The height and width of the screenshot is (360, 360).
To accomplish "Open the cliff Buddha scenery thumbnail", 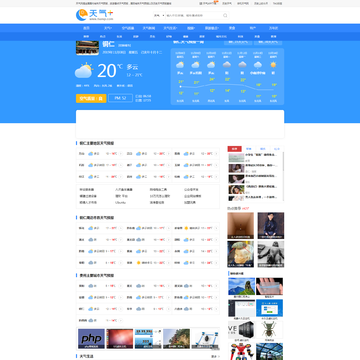I will 176,339.
